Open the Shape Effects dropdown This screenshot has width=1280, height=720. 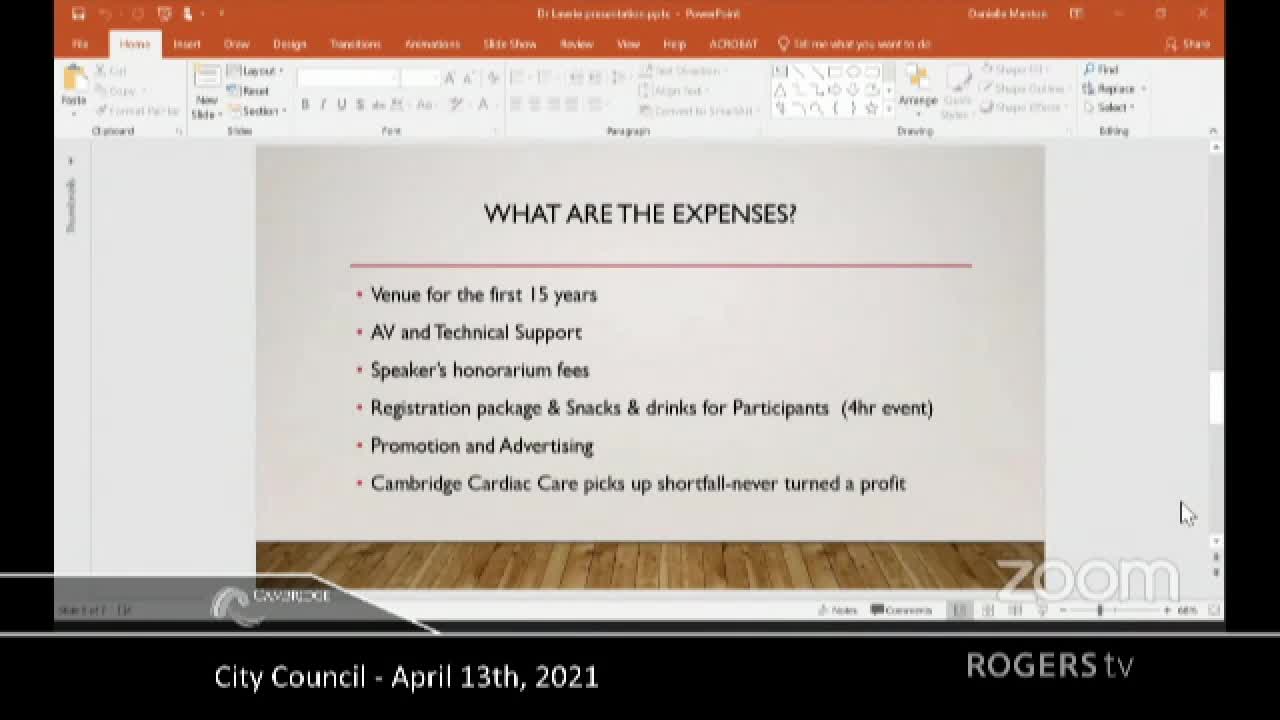tap(1022, 108)
